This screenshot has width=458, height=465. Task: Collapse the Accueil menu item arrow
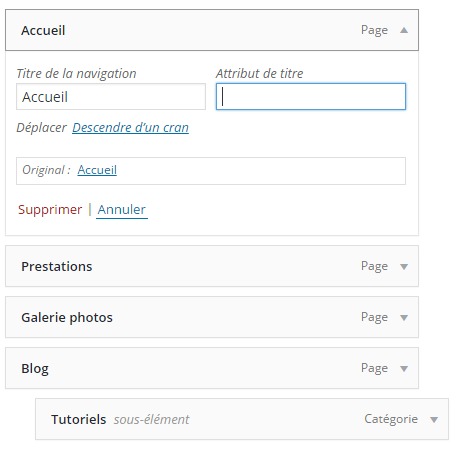(x=404, y=30)
